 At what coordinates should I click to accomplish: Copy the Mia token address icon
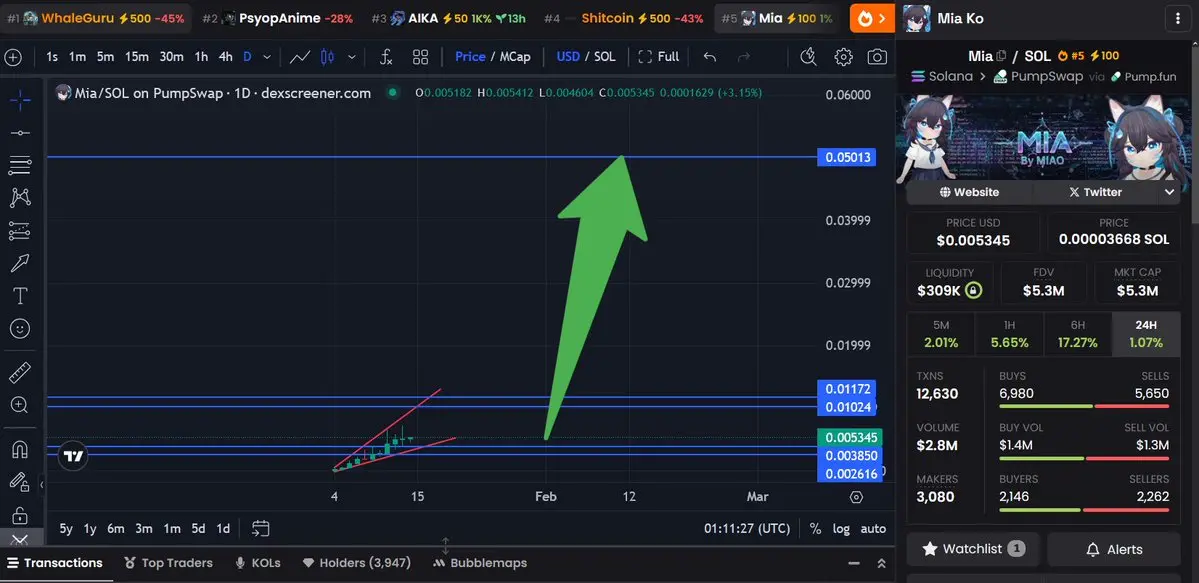tap(1001, 55)
